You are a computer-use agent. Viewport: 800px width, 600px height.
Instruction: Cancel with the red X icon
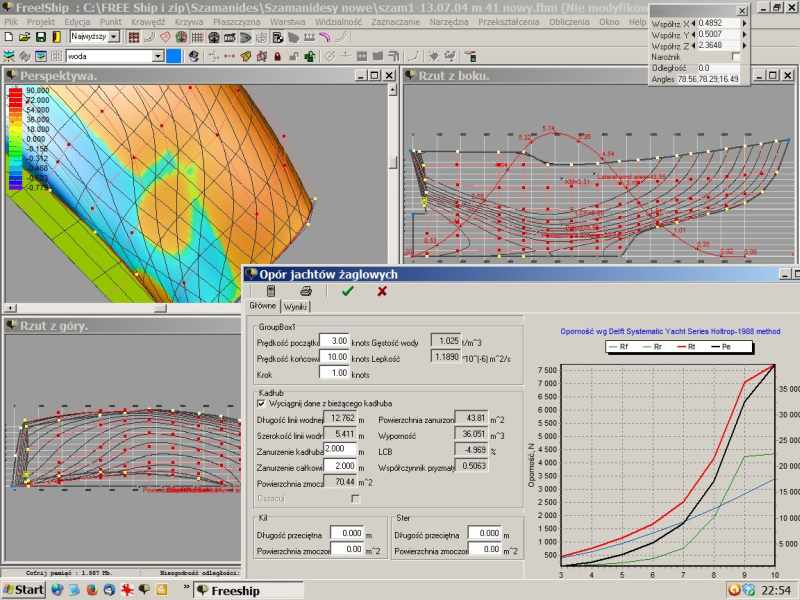382,291
